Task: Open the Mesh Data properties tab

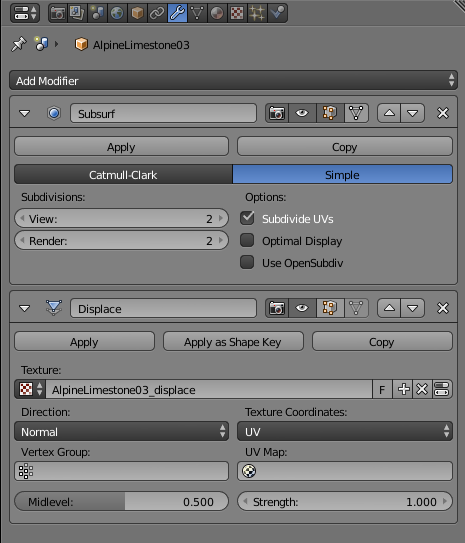Action: tap(197, 13)
